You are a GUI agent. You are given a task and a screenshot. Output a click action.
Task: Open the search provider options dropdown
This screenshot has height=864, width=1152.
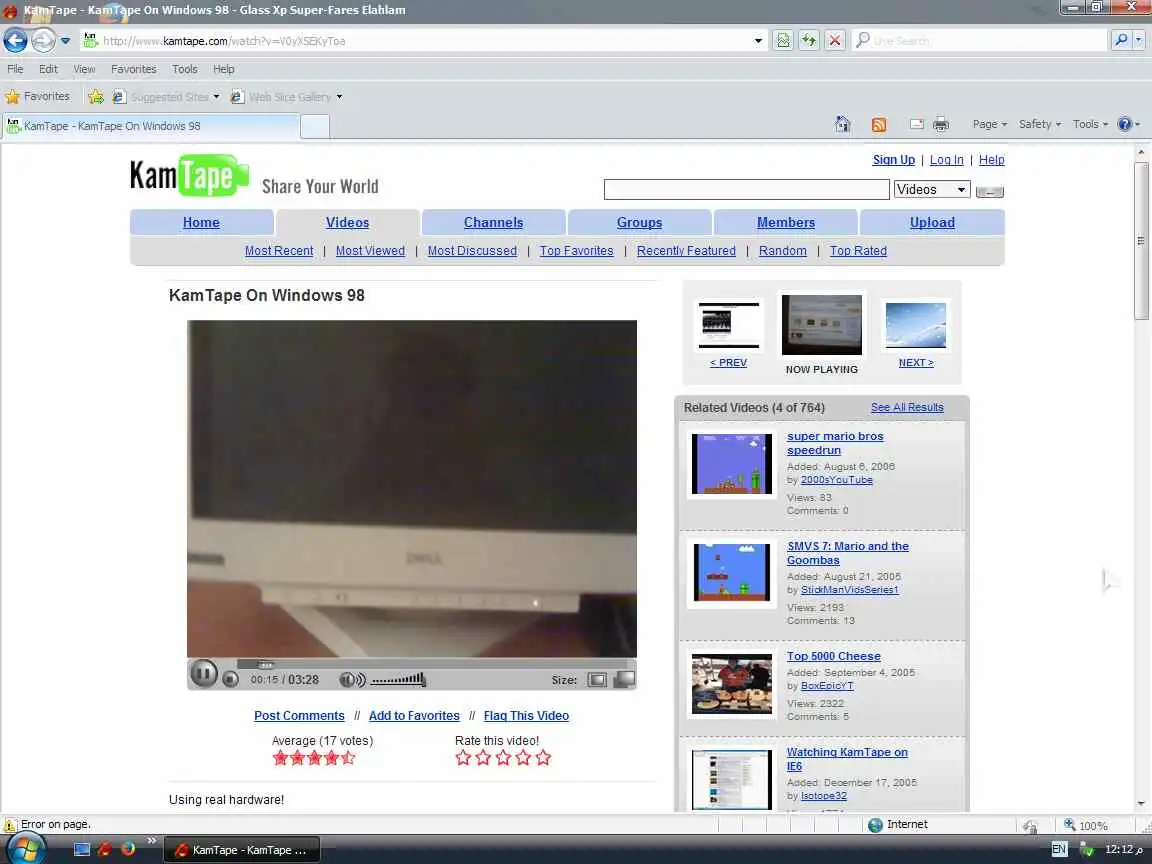tap(1139, 40)
